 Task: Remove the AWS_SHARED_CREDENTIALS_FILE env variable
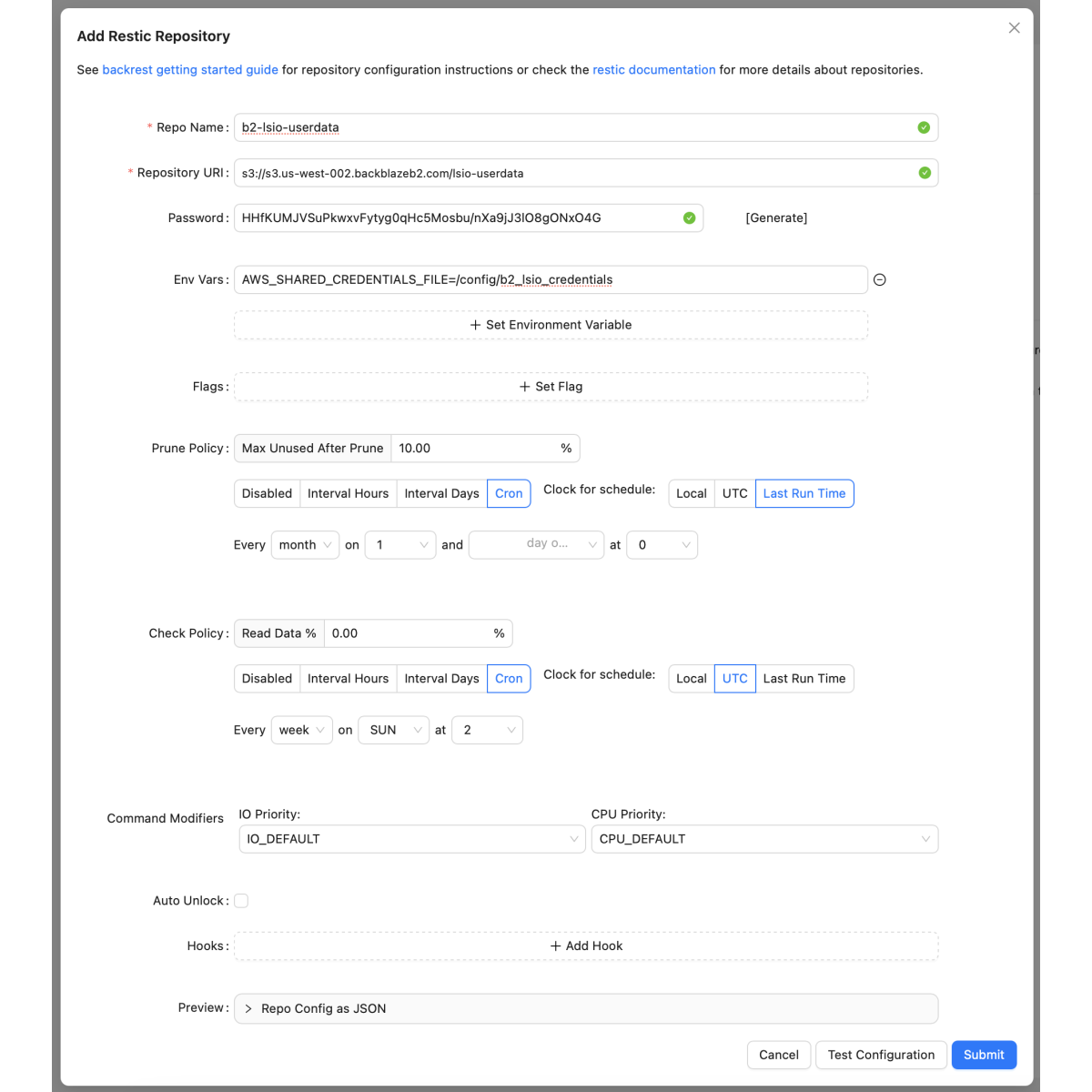pyautogui.click(x=879, y=280)
